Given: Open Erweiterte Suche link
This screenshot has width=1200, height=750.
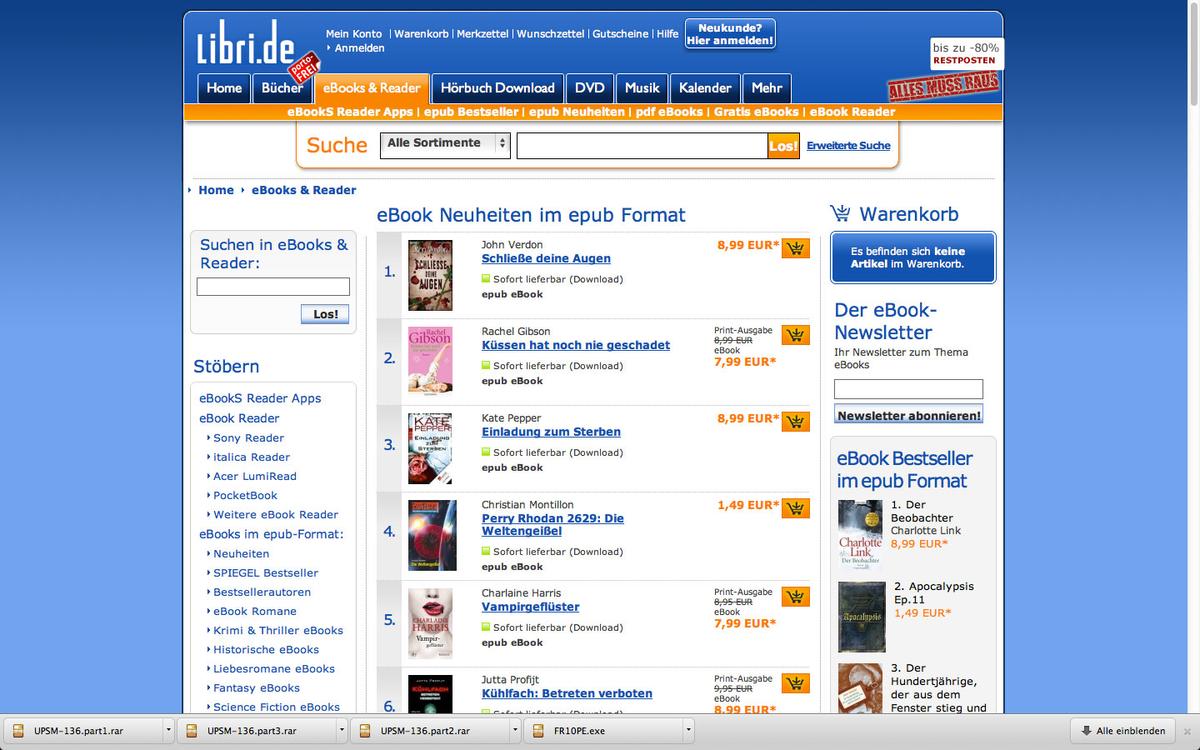Looking at the screenshot, I should tap(848, 146).
